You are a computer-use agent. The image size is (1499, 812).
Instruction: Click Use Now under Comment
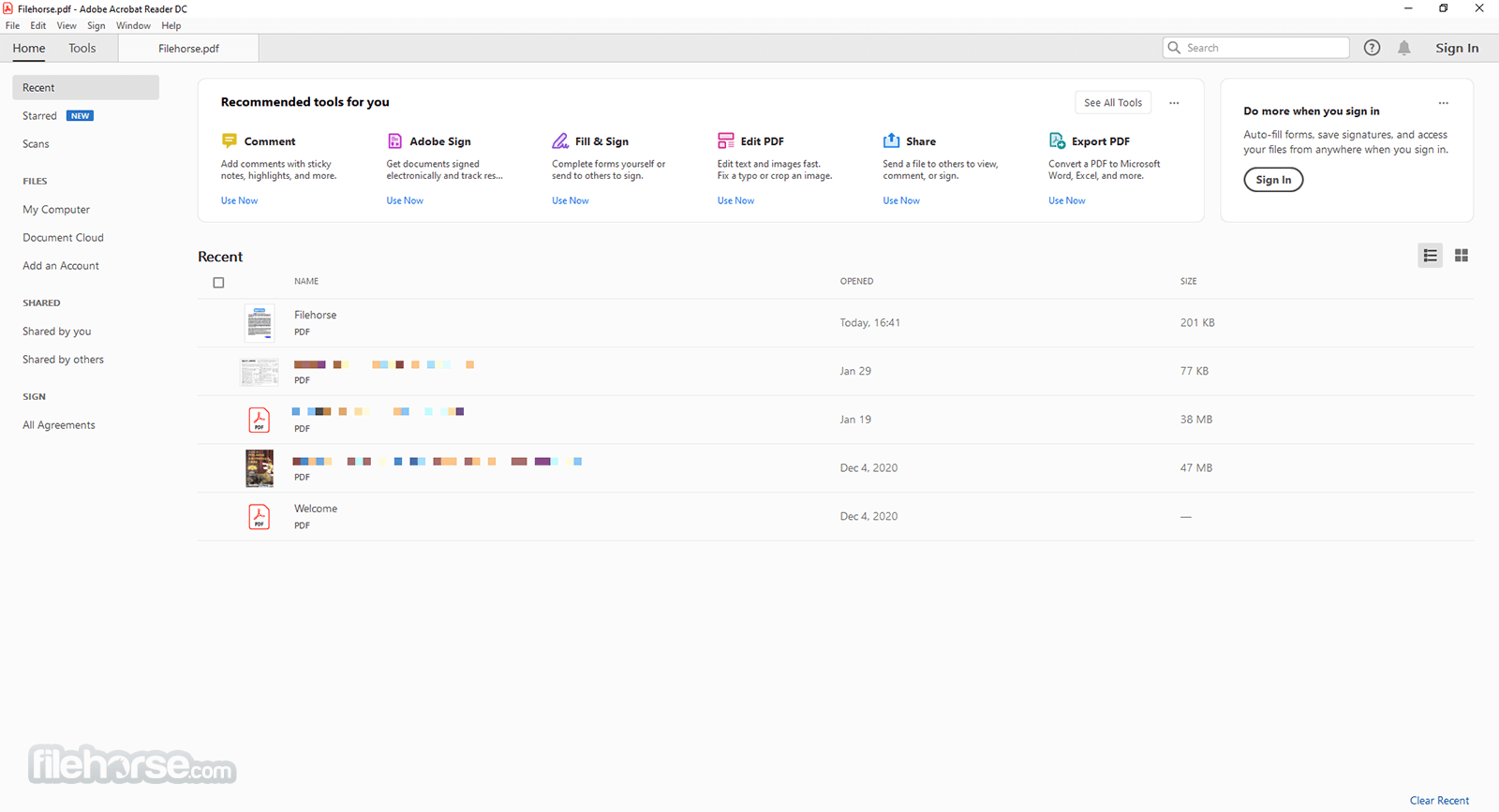[239, 200]
